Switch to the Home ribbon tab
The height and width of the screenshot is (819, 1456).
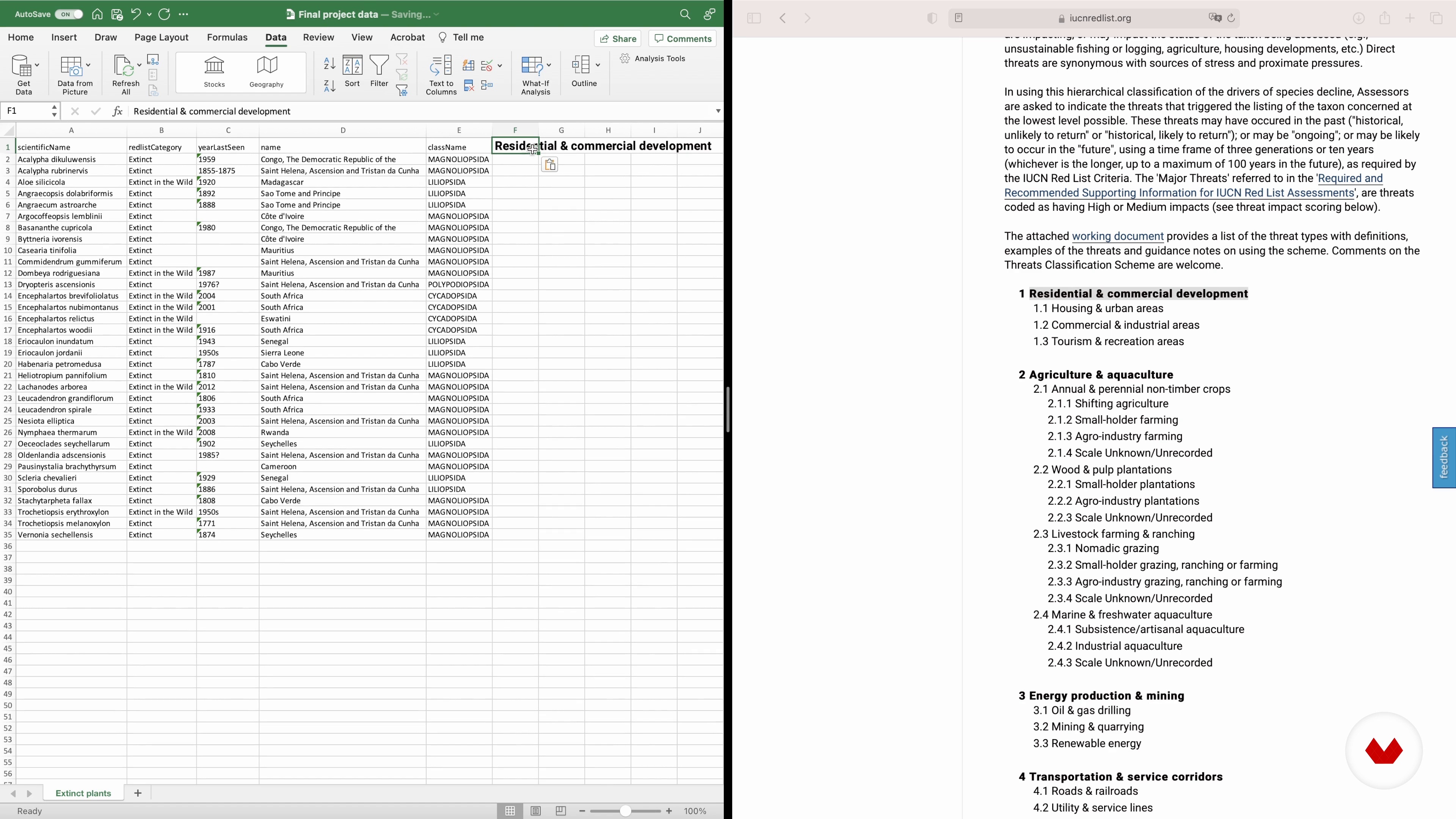[21, 37]
